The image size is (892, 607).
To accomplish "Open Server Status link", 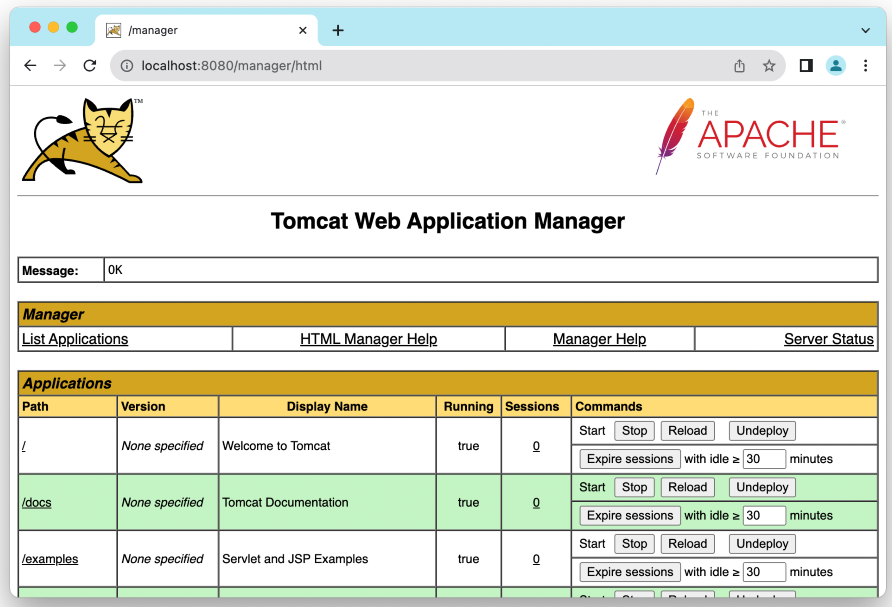I will [829, 339].
